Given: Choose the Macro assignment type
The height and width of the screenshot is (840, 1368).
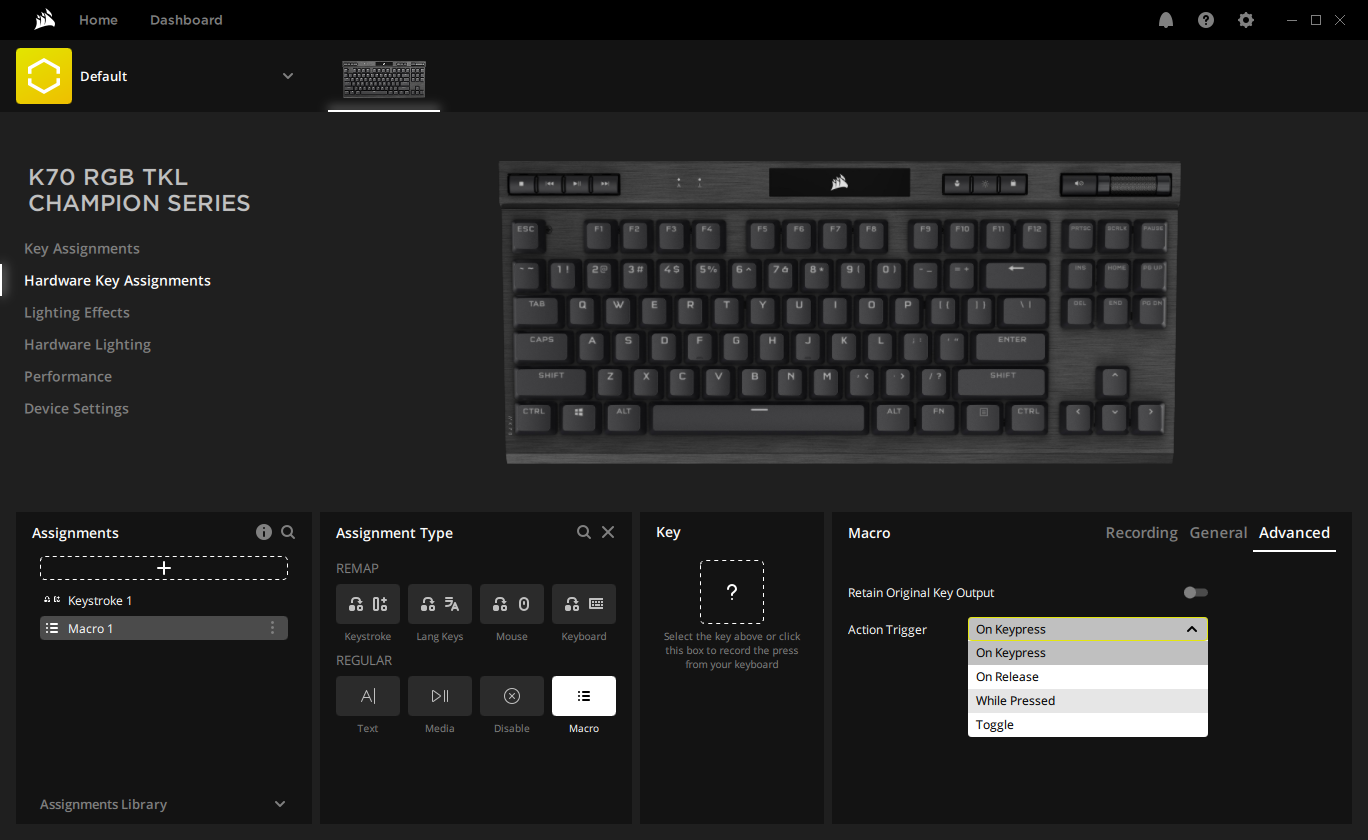Looking at the screenshot, I should point(584,696).
